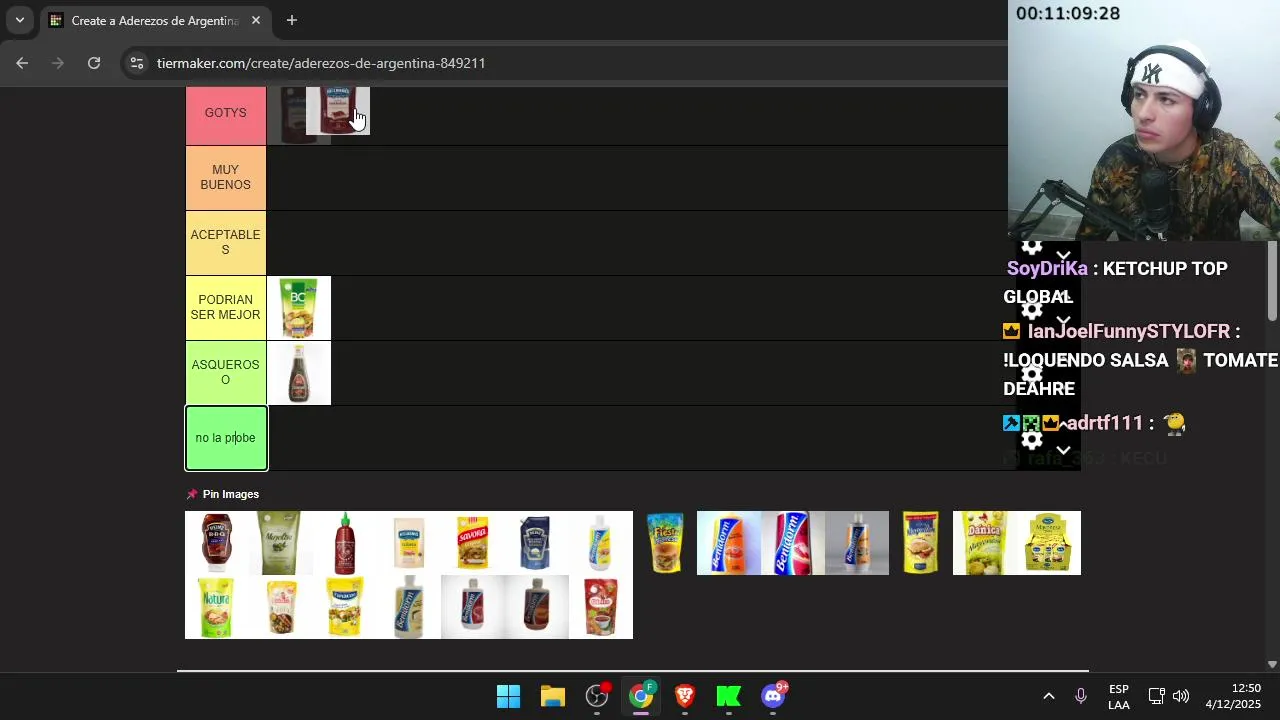Pick the red-label Benidorm bottle image
The width and height of the screenshot is (1280, 720).
[473, 607]
